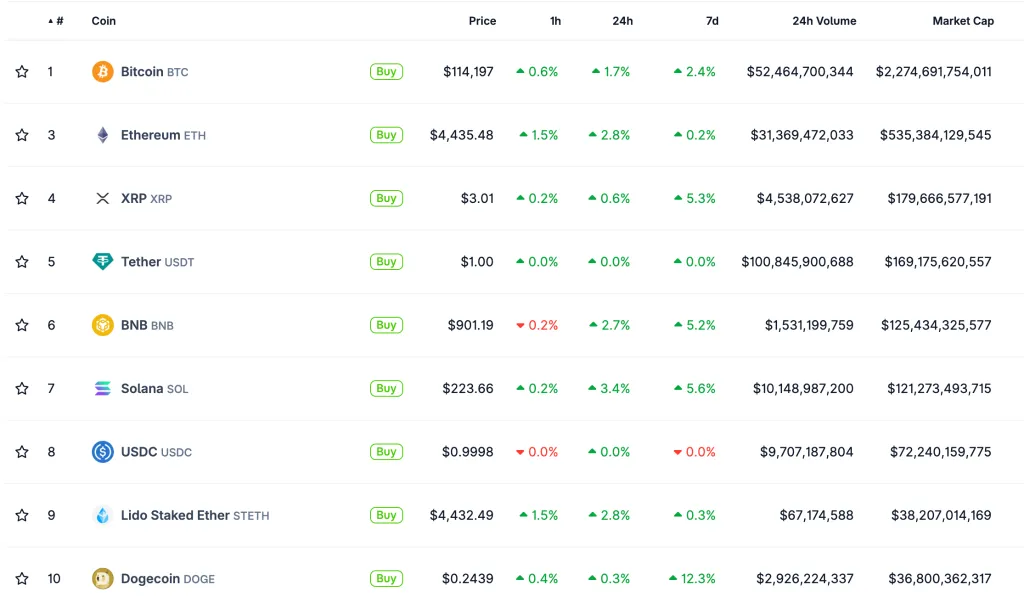Click the Solana logo icon
This screenshot has width=1024, height=609.
(x=102, y=388)
